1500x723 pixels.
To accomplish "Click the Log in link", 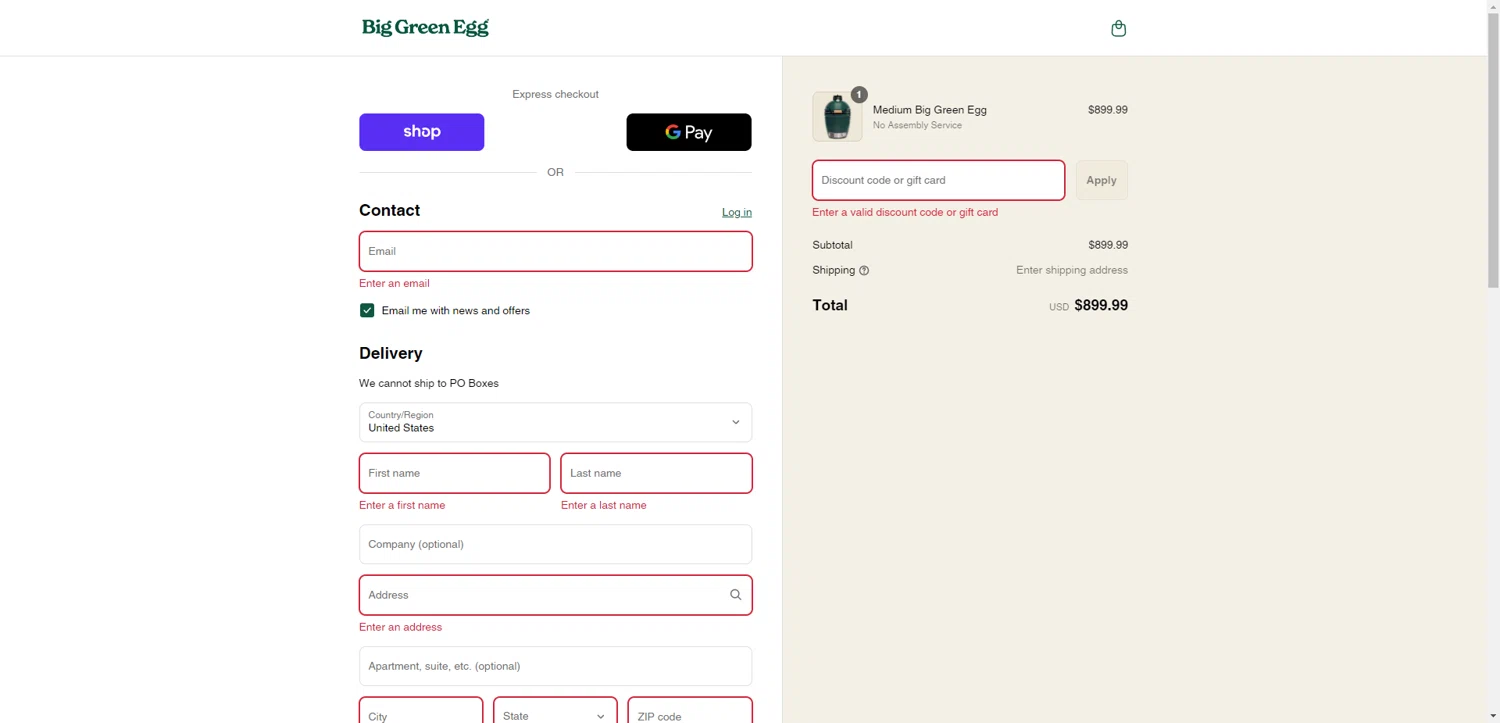I will point(737,212).
